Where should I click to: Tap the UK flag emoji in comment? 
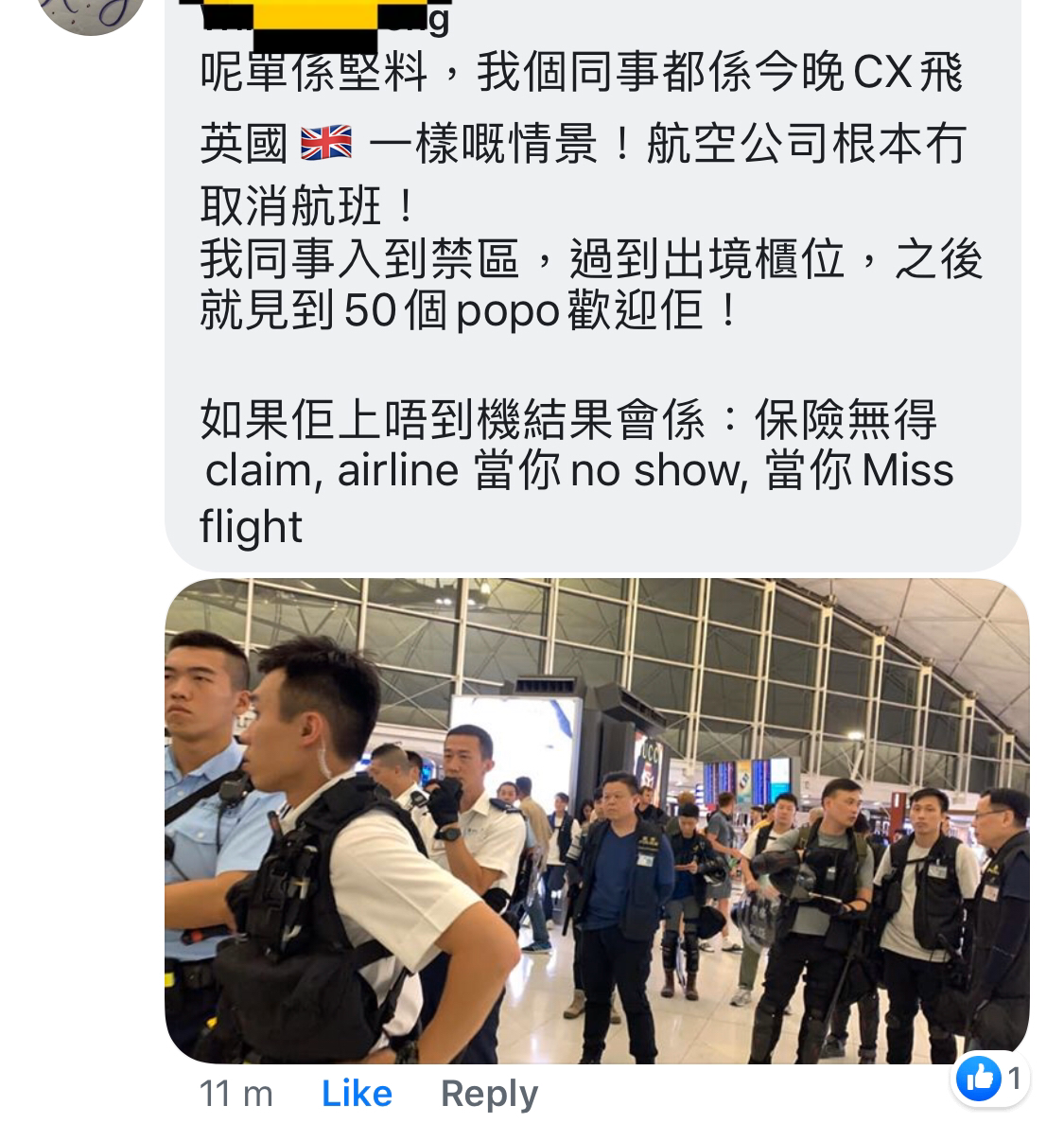click(326, 144)
